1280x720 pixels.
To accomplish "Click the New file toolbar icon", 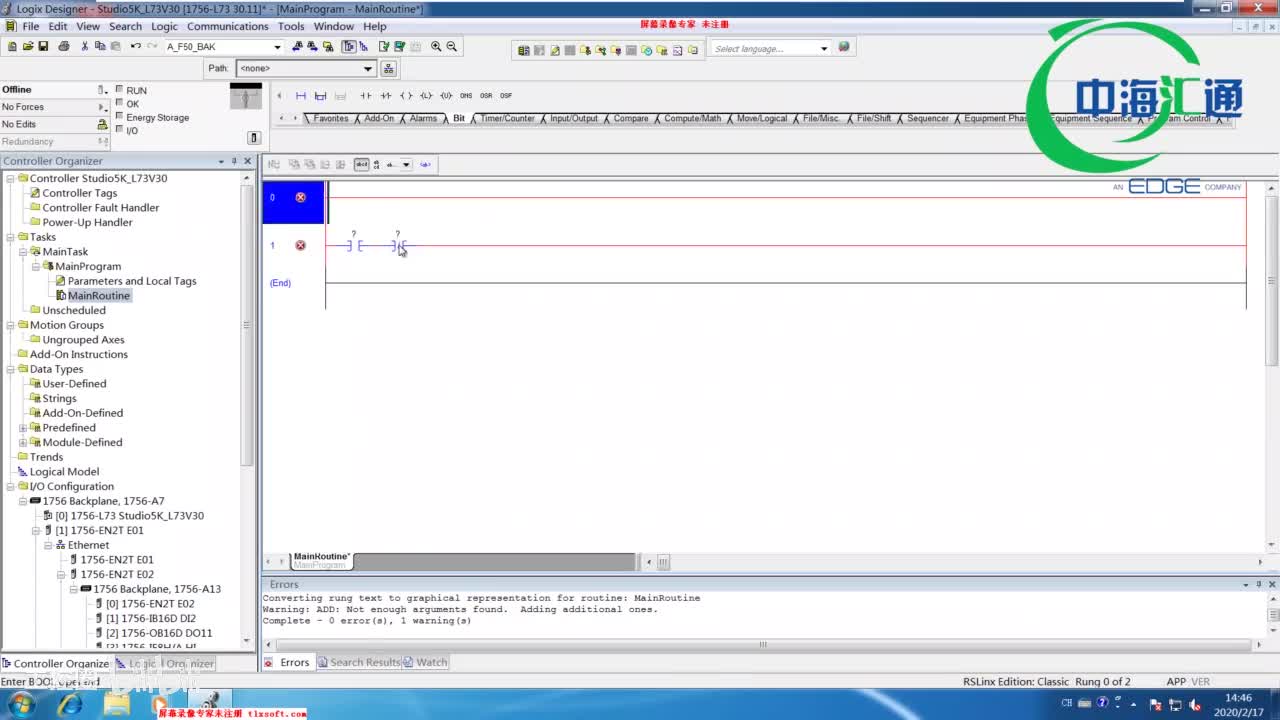I will click(x=12, y=46).
